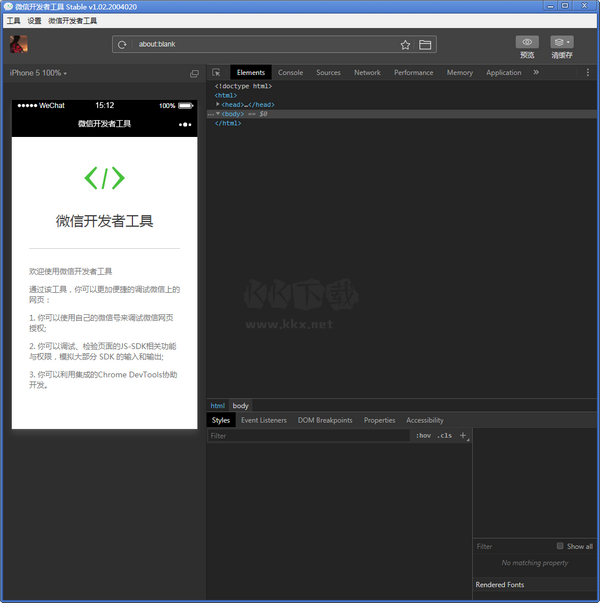Viewport: 600px width, 603px height.
Task: Show more DevTools tabs via chevron
Action: (536, 73)
